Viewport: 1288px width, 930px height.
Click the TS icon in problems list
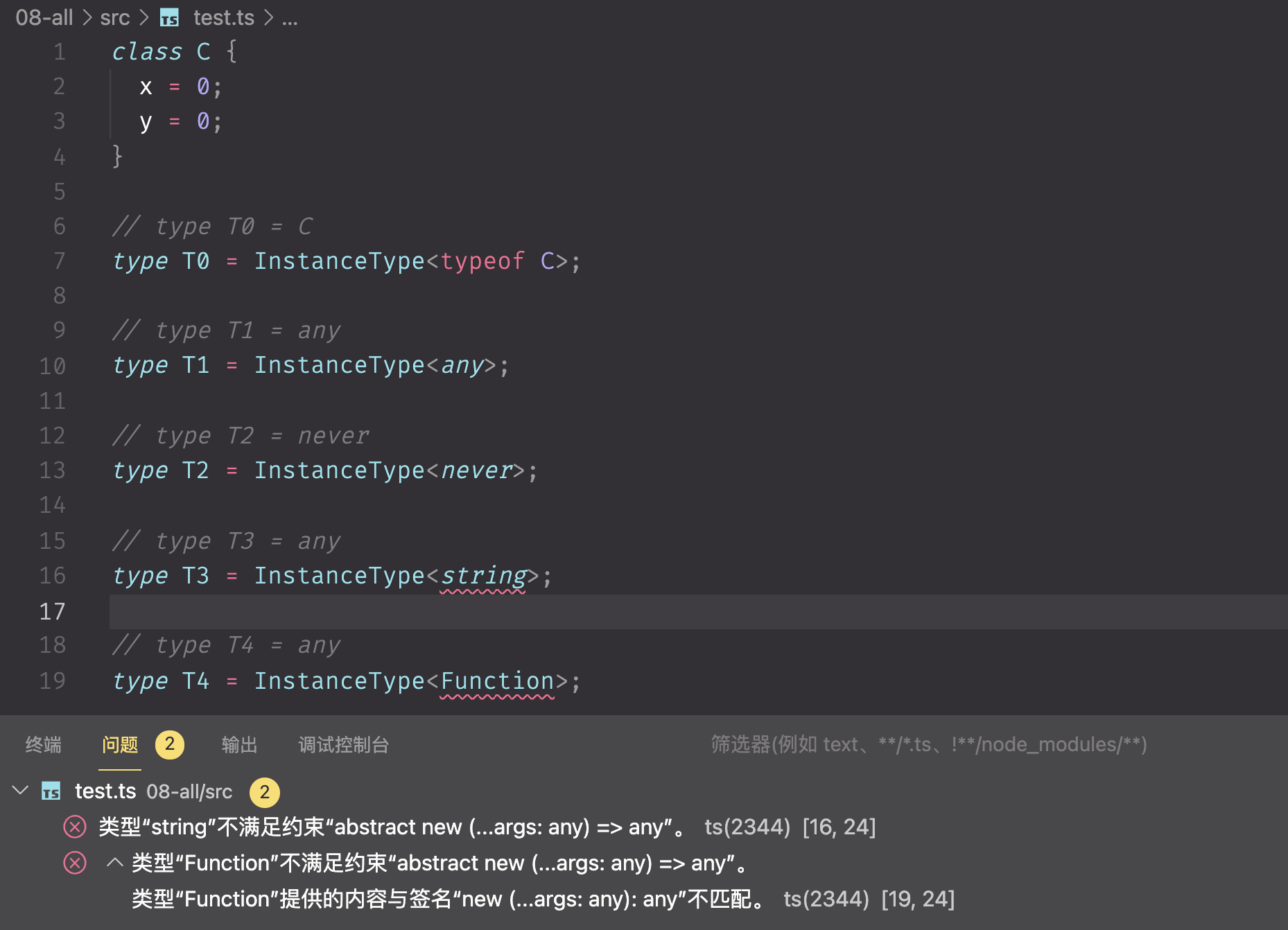click(x=51, y=791)
